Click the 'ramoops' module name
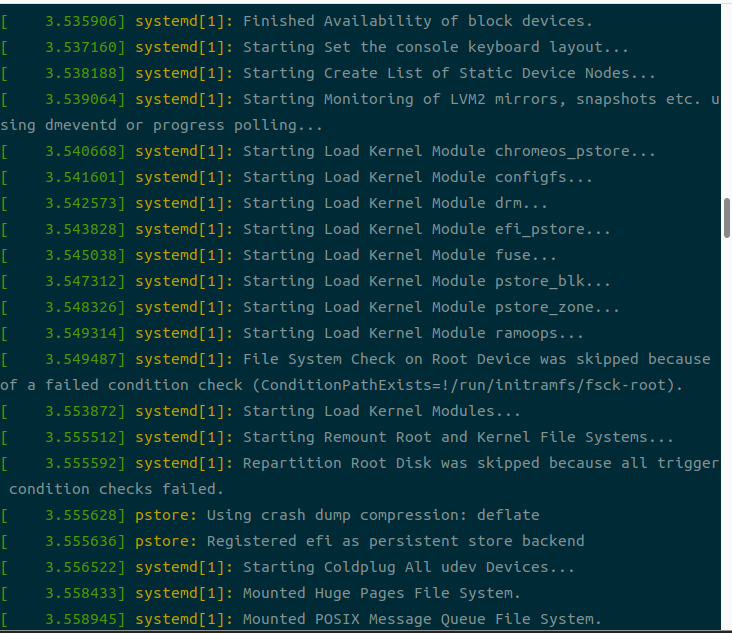 click(526, 334)
